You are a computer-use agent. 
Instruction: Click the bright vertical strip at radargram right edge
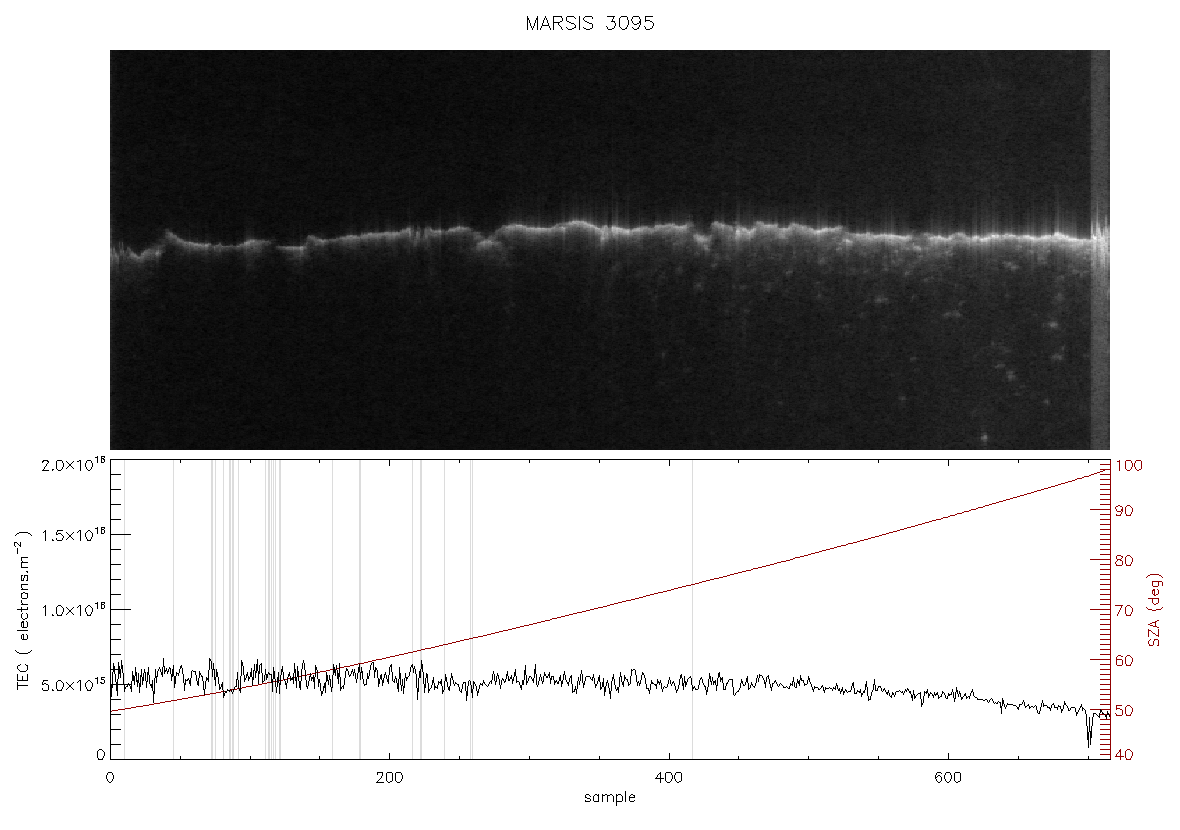click(1099, 250)
